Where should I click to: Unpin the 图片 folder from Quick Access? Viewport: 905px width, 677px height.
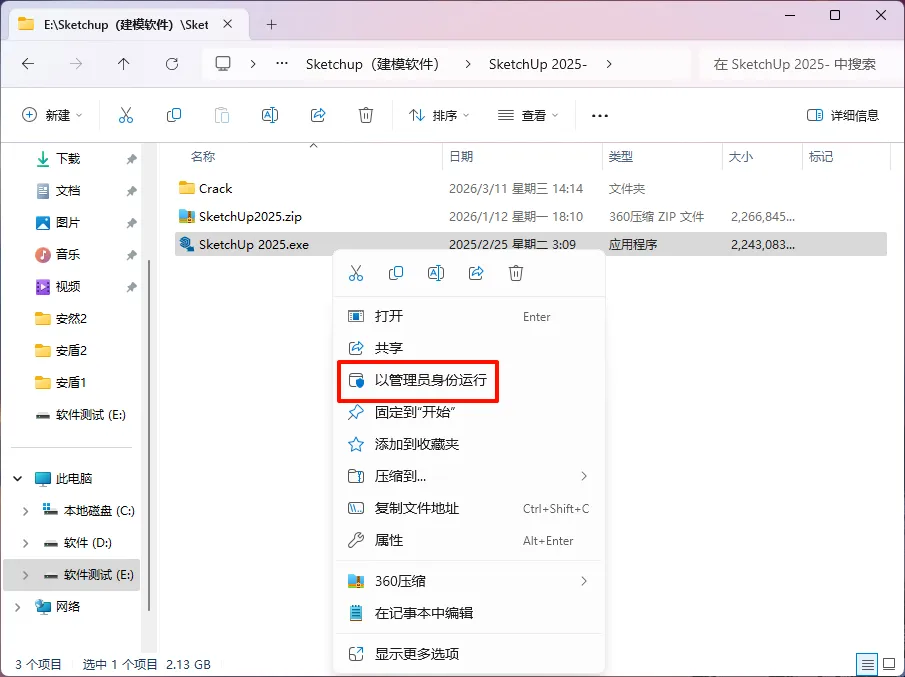[x=132, y=223]
